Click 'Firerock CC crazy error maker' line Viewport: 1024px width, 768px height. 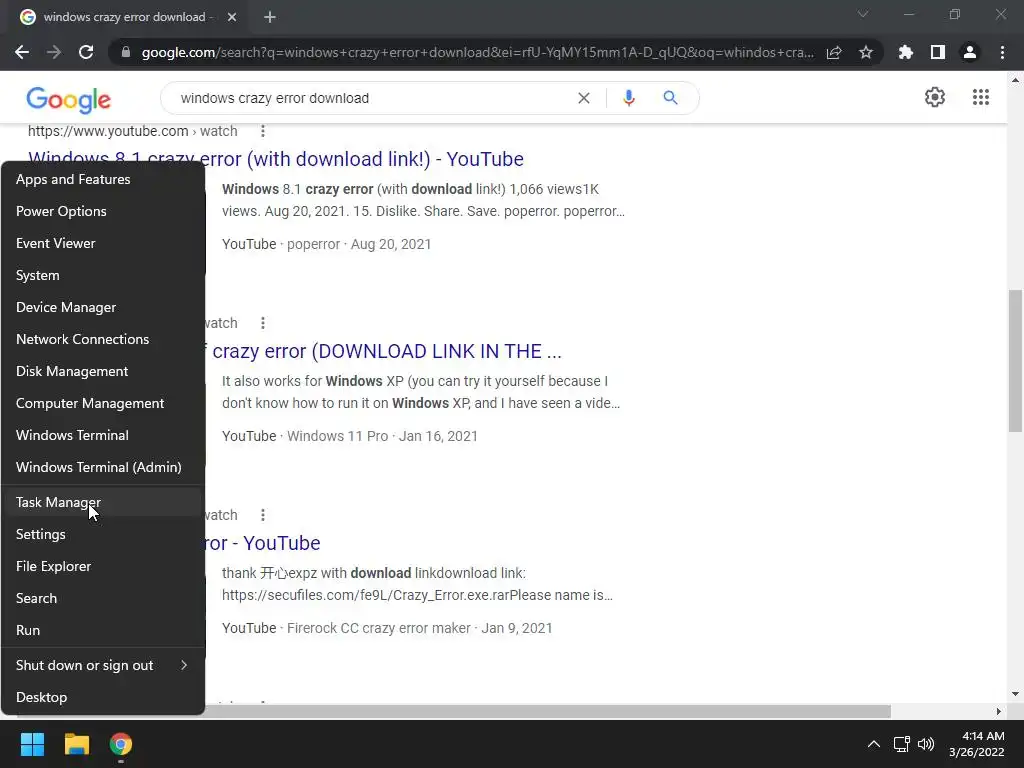click(387, 628)
